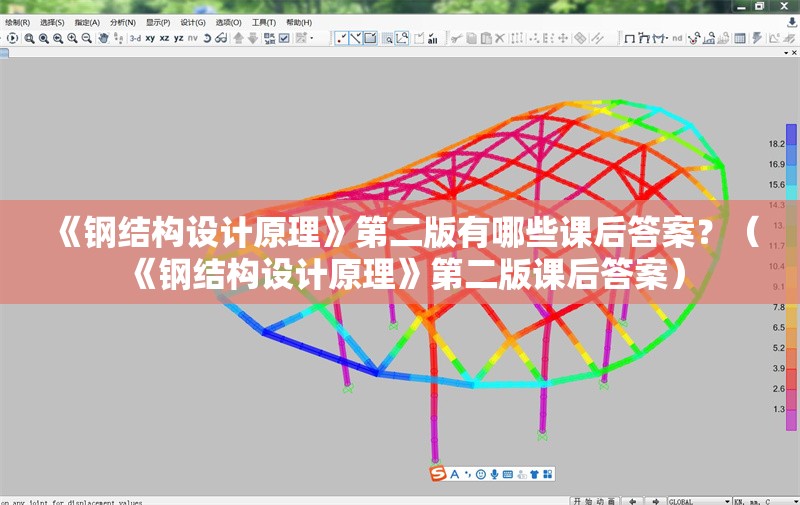Click the Sogou input method S logo
Viewport: 800px width, 505px height.
(438, 474)
